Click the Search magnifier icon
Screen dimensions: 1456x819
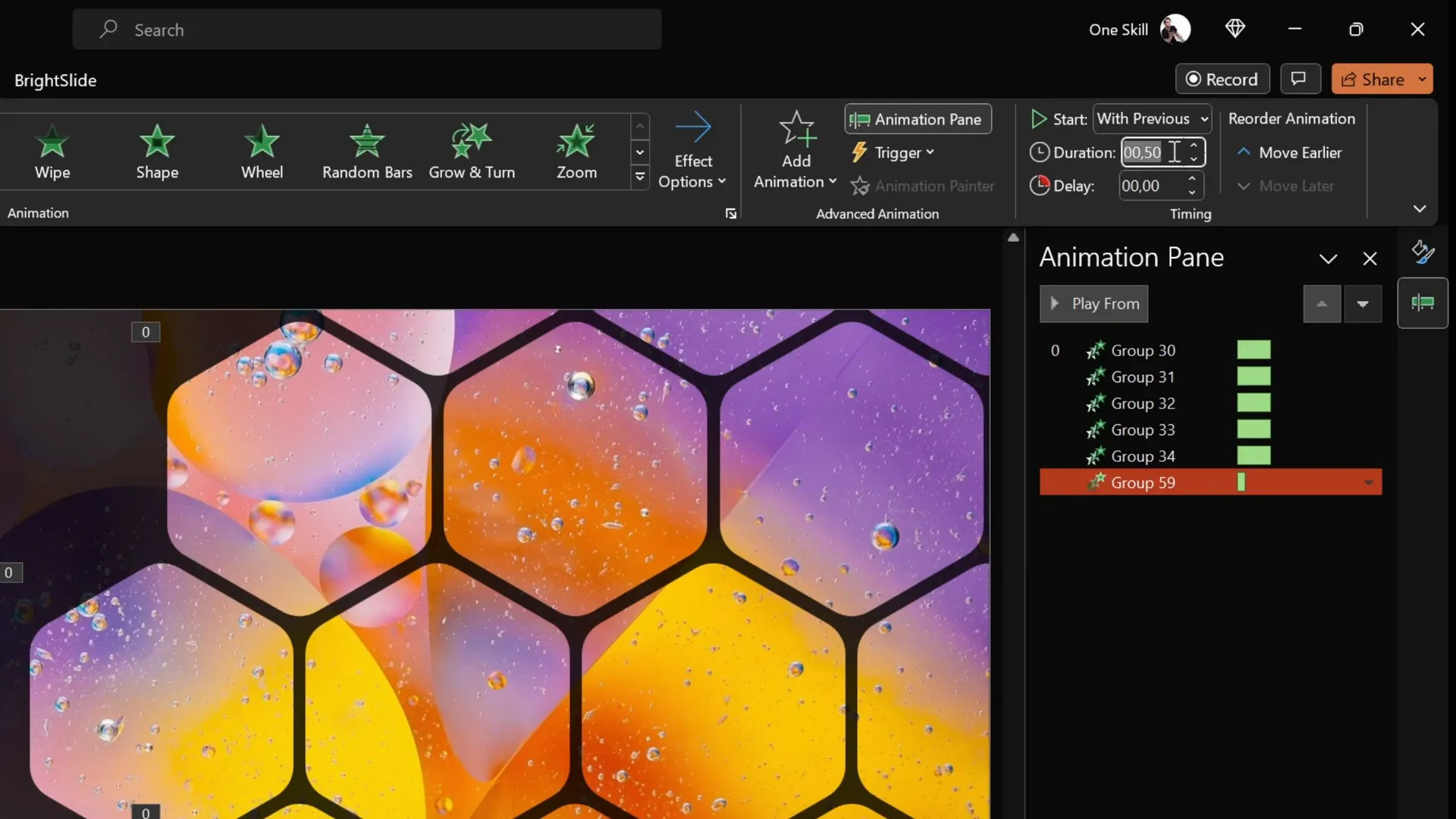coord(108,29)
